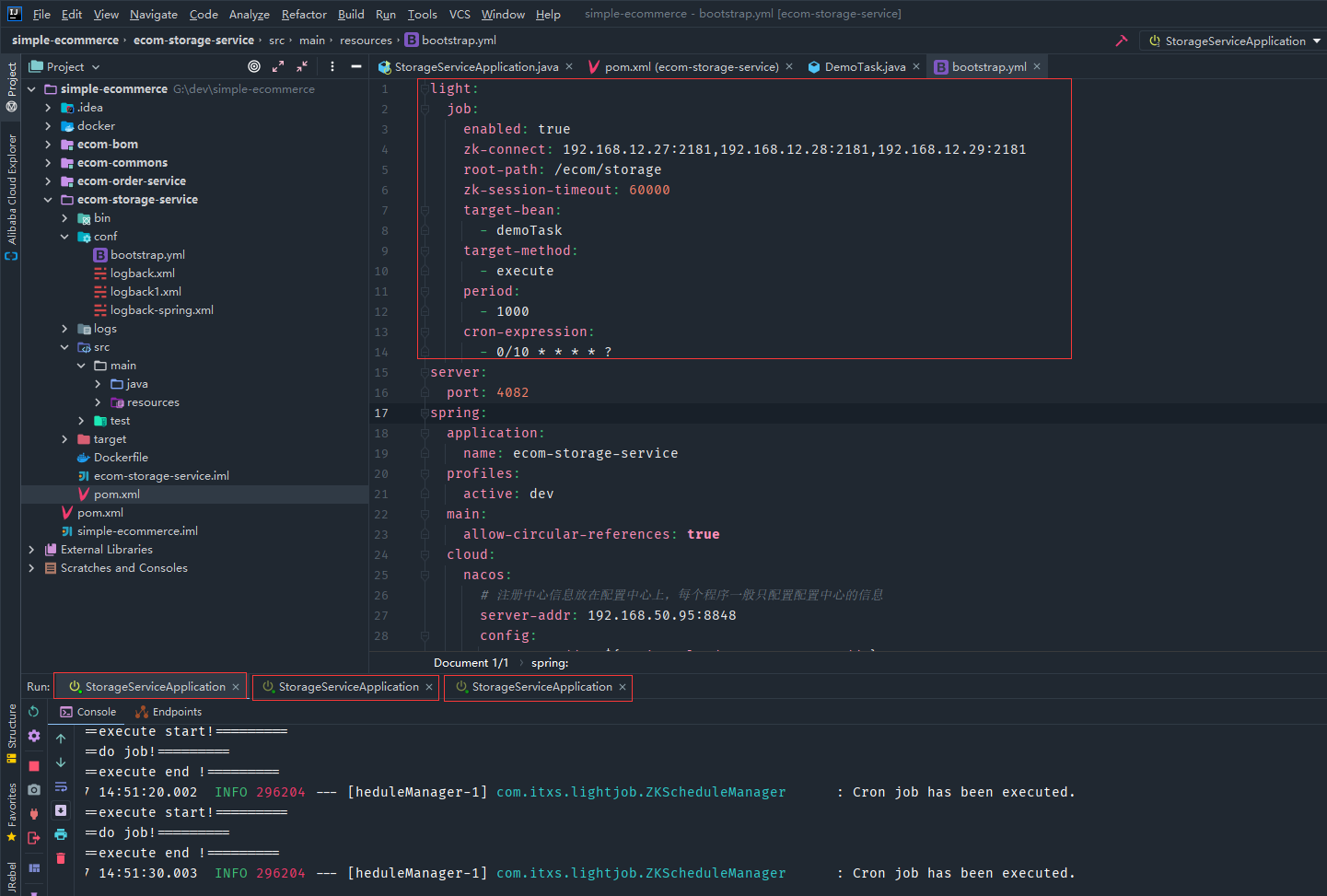This screenshot has height=896, width=1327.
Task: Open the File menu
Action: pyautogui.click(x=41, y=14)
